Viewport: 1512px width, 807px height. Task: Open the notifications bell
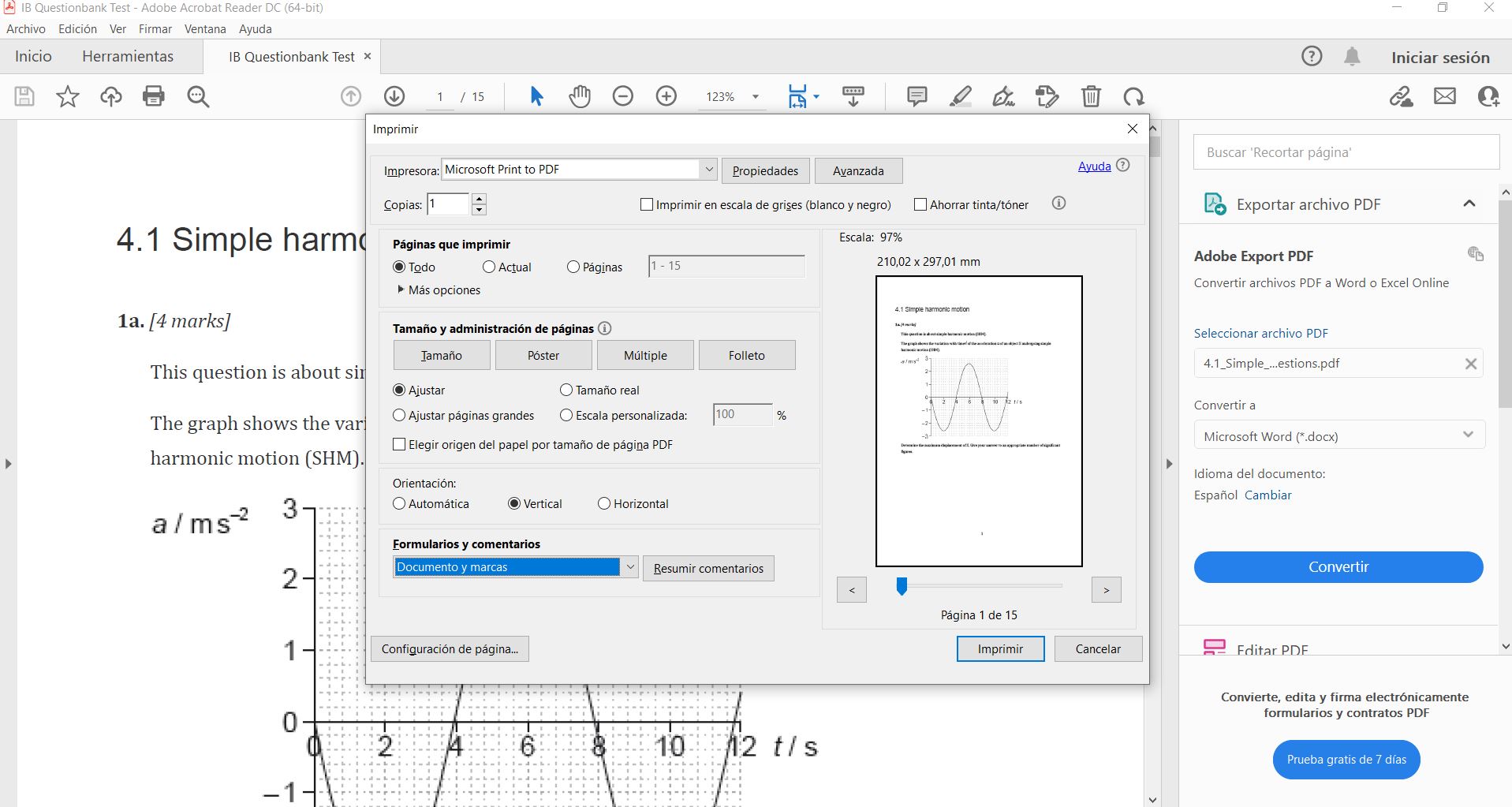pos(1352,57)
